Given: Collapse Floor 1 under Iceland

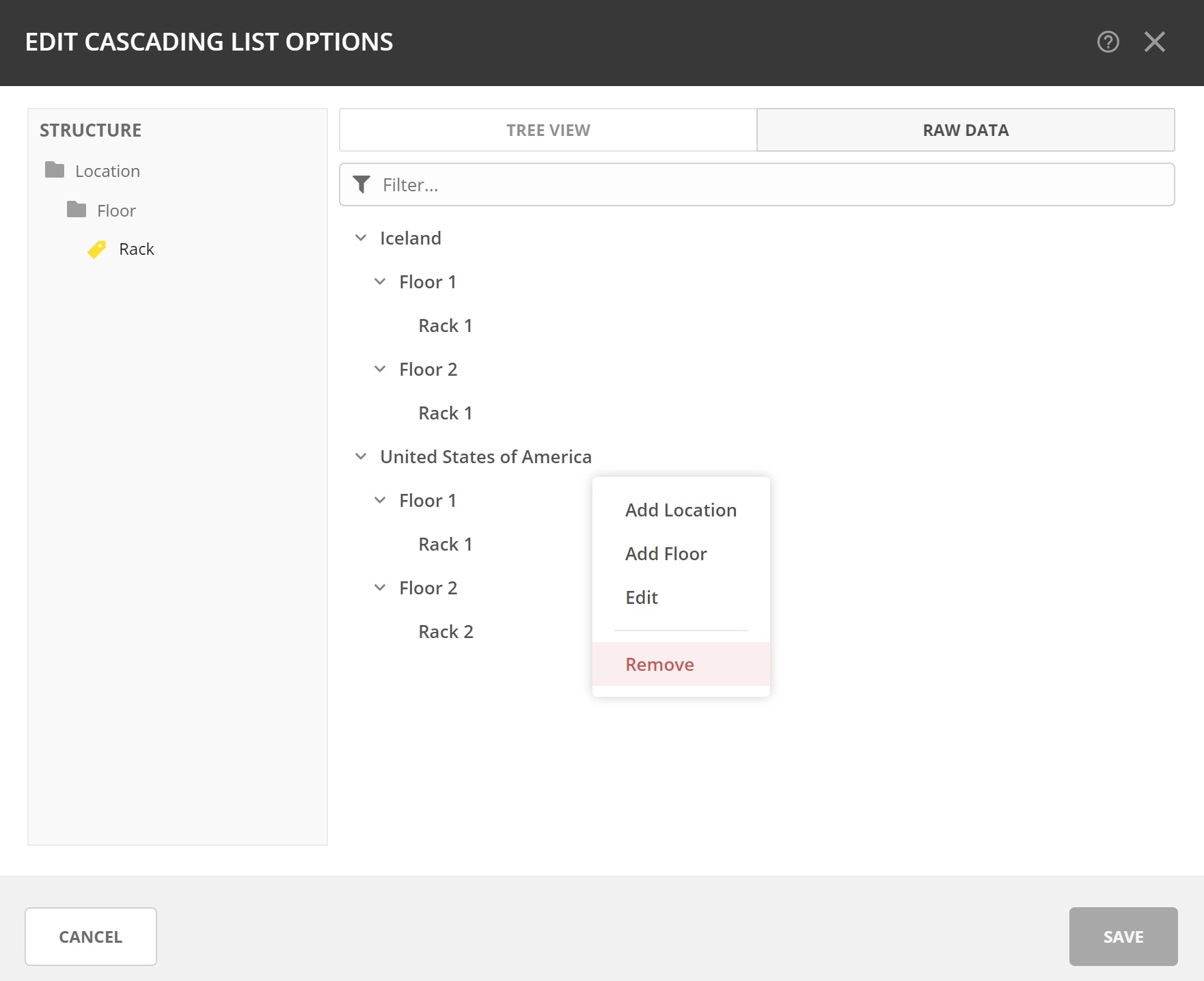Looking at the screenshot, I should pyautogui.click(x=380, y=282).
